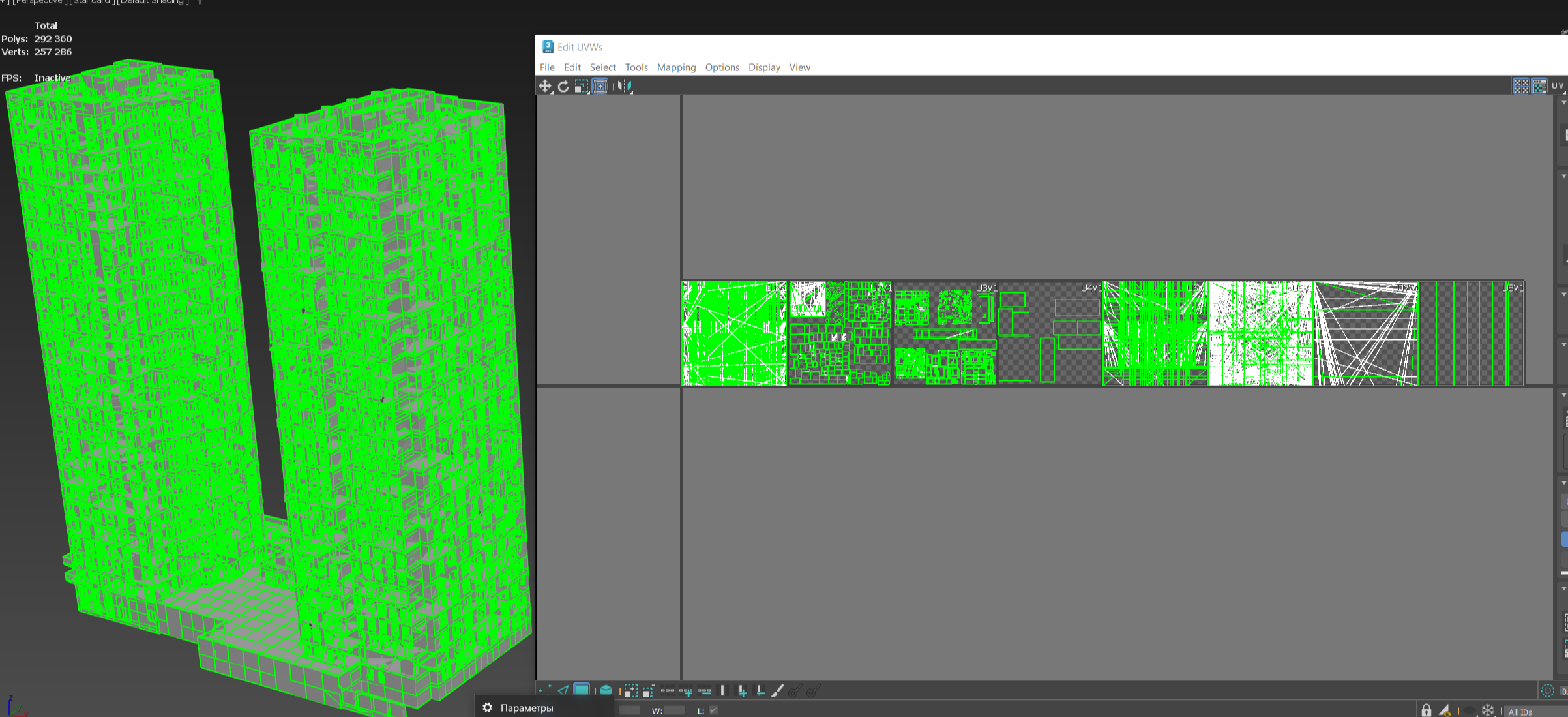The width and height of the screenshot is (1568, 717).
Task: Click the Shrink Loop selection icon
Action: 704,690
